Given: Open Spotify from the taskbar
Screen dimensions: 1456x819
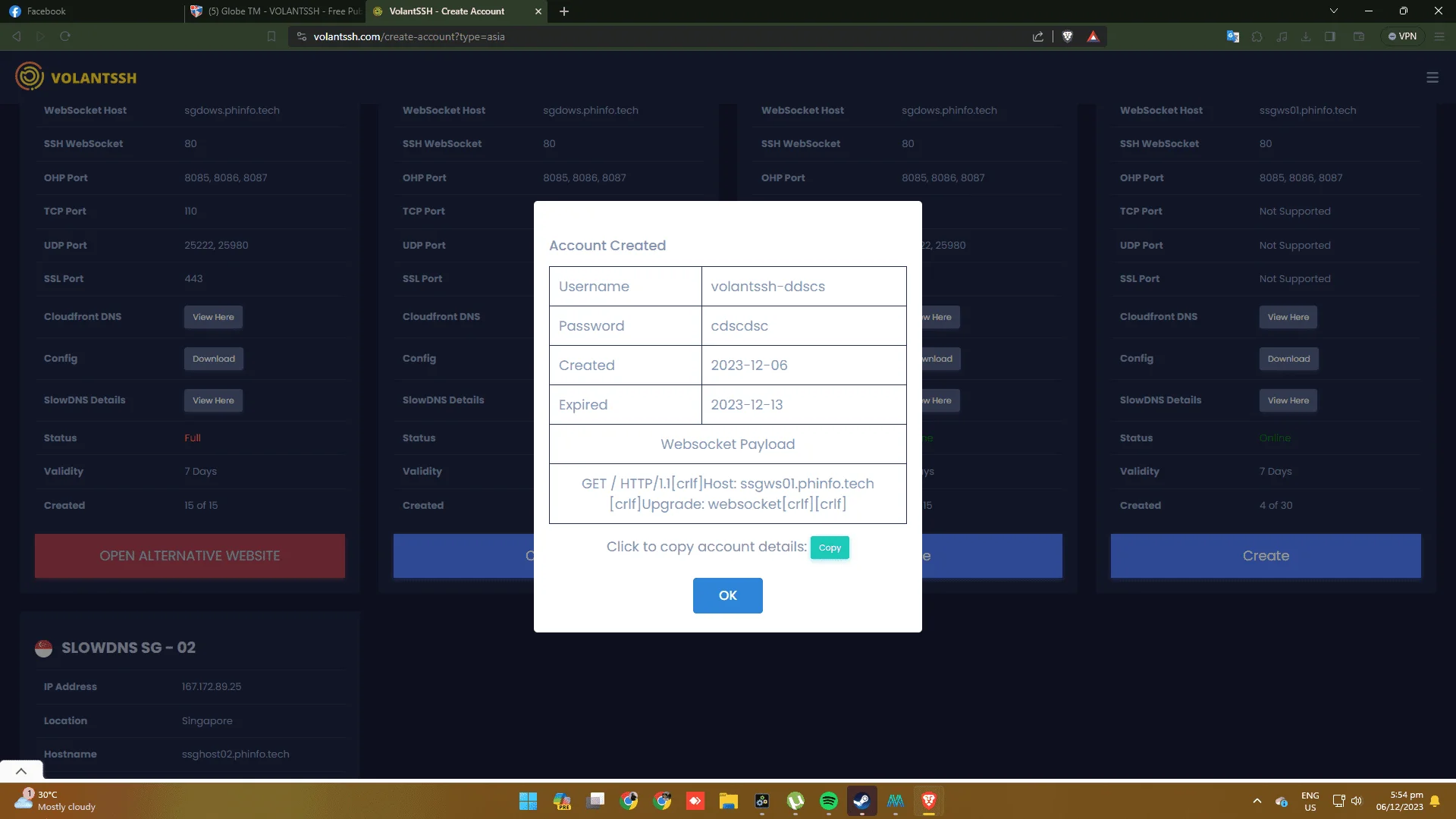Looking at the screenshot, I should tap(829, 801).
